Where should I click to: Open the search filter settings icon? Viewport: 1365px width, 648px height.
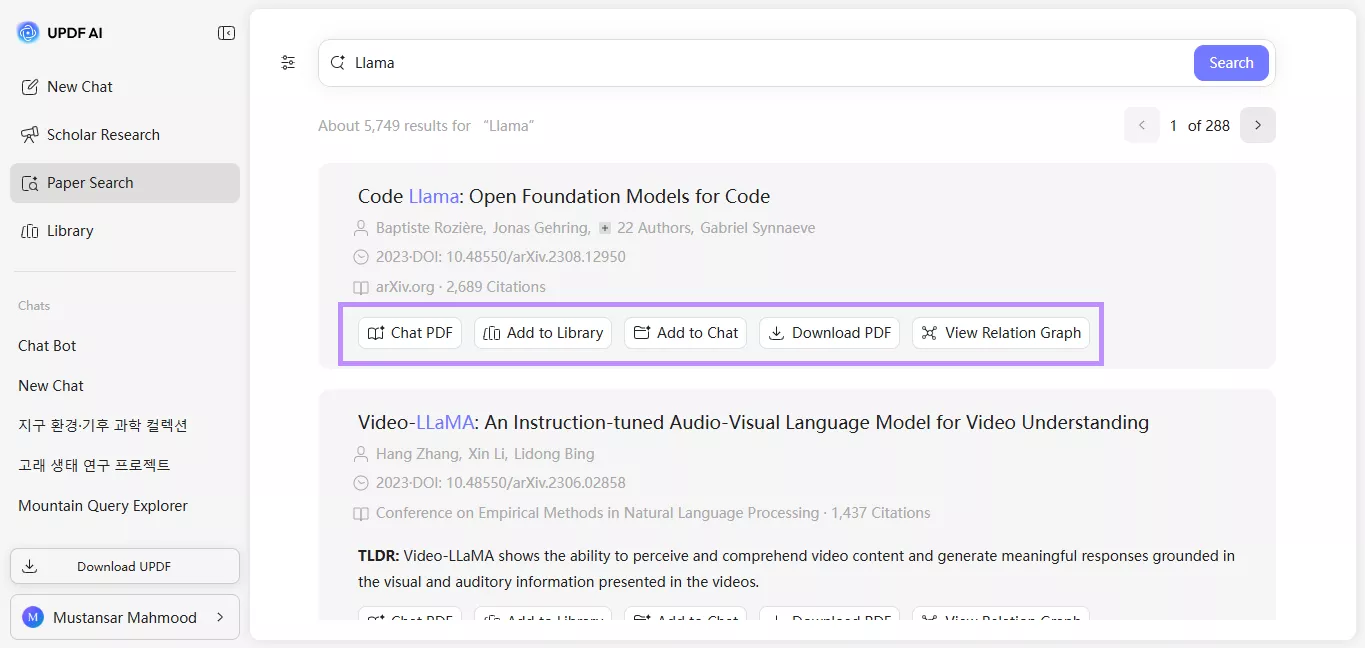tap(288, 63)
